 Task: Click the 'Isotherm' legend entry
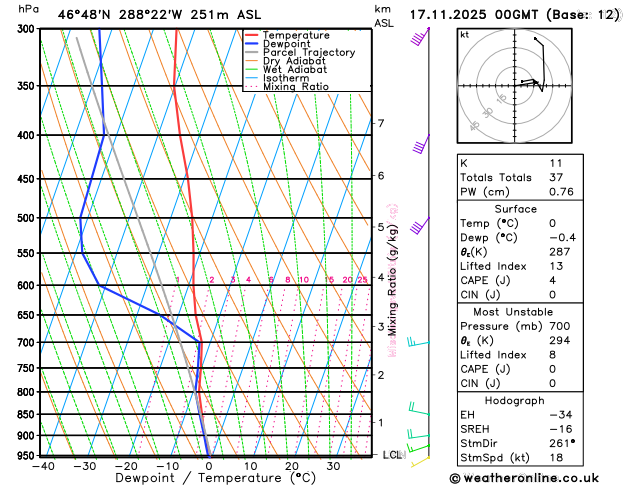click(x=286, y=78)
